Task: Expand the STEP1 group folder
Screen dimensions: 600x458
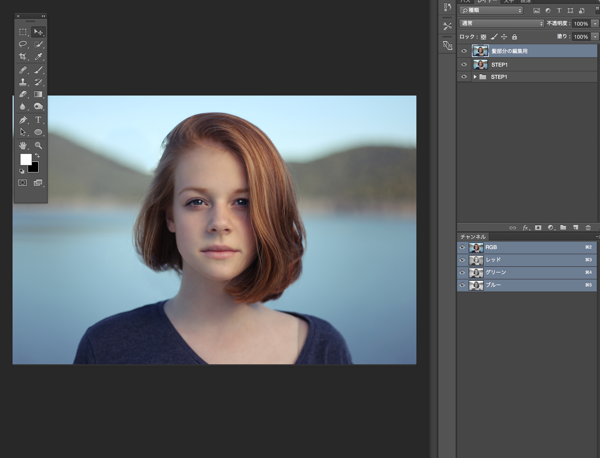Action: pyautogui.click(x=475, y=77)
